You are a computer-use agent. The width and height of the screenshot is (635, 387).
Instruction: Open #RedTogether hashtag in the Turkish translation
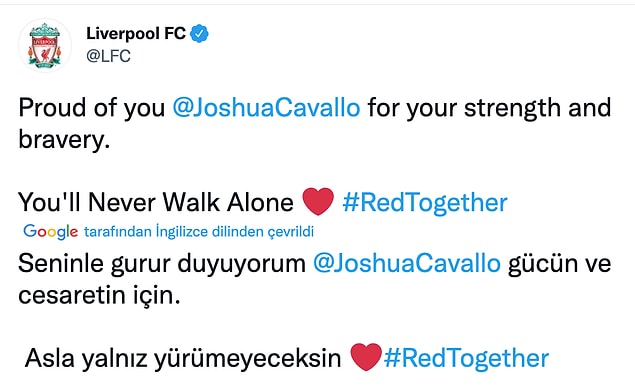coord(466,358)
